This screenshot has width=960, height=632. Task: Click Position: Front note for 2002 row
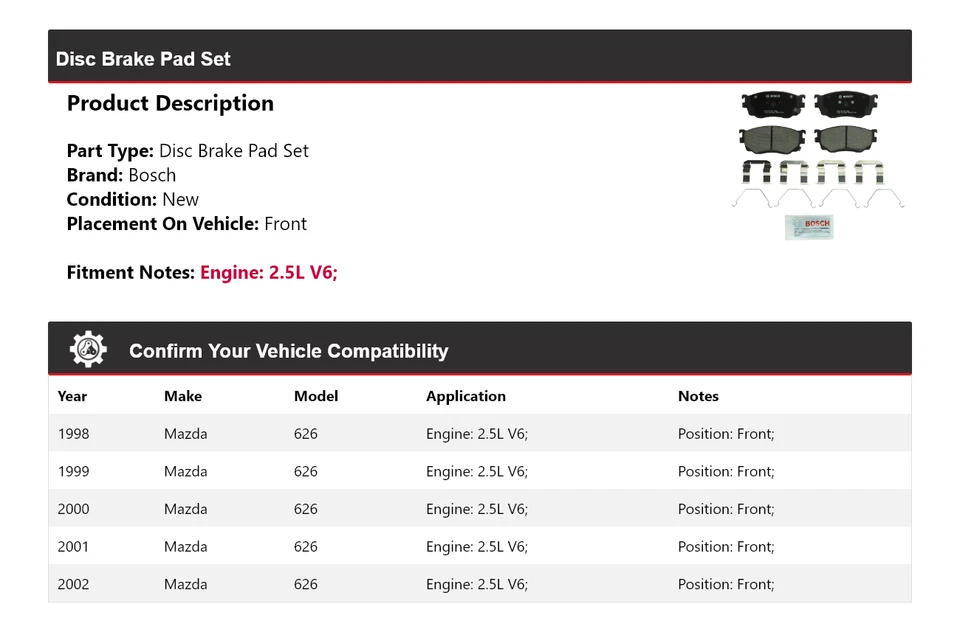pos(726,584)
